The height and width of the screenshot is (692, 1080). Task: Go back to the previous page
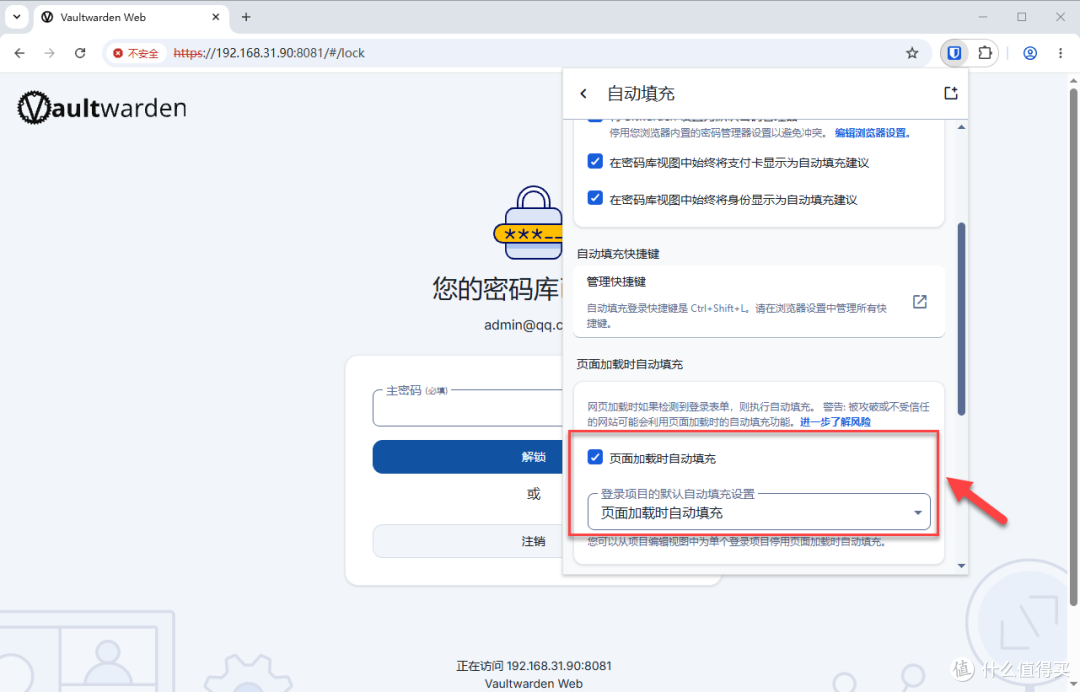tap(19, 53)
